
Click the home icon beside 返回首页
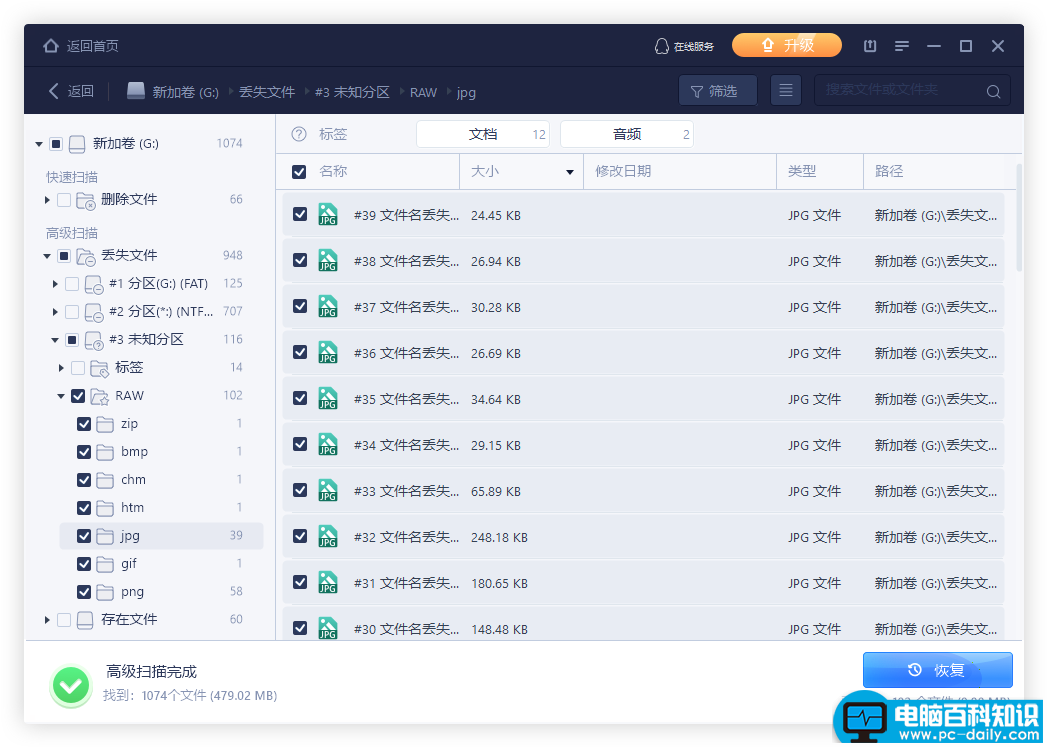[x=51, y=46]
